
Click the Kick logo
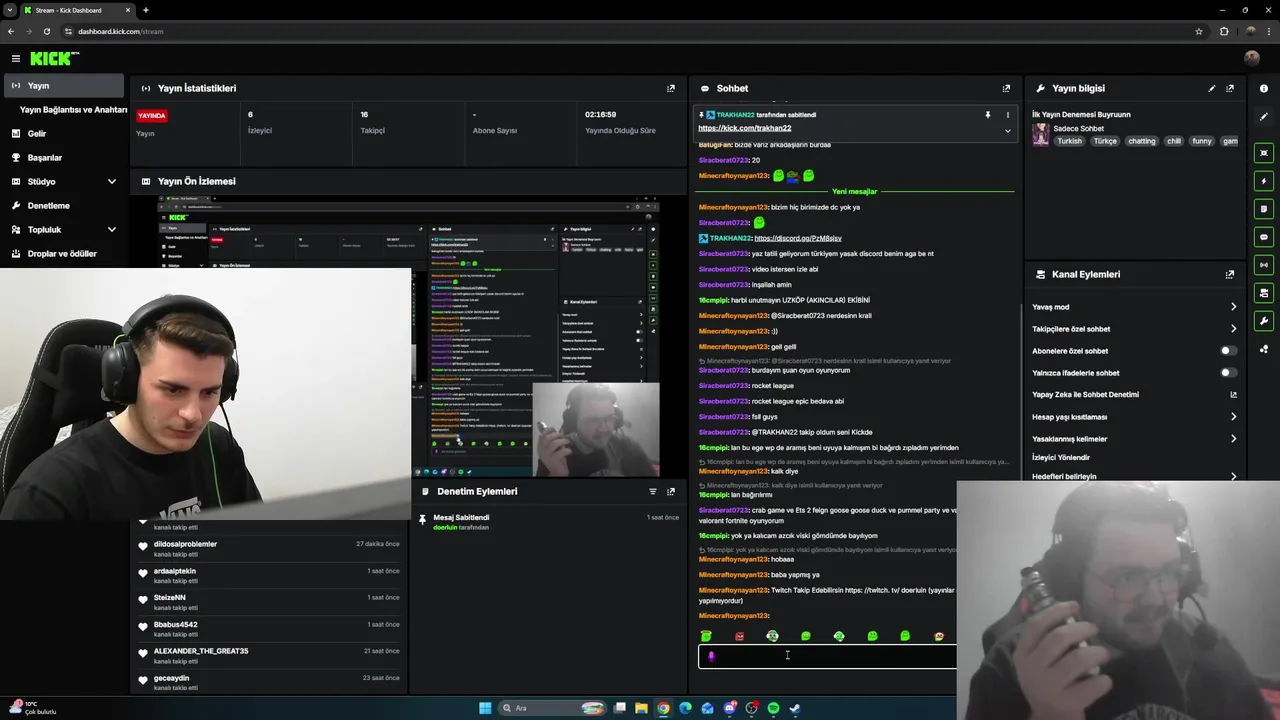pyautogui.click(x=54, y=59)
